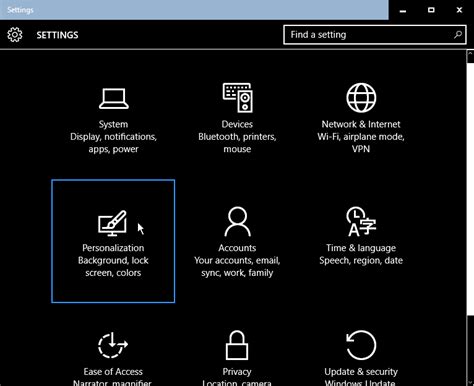474x386 pixels.
Task: Open the Ease of Access icon
Action: point(113,345)
